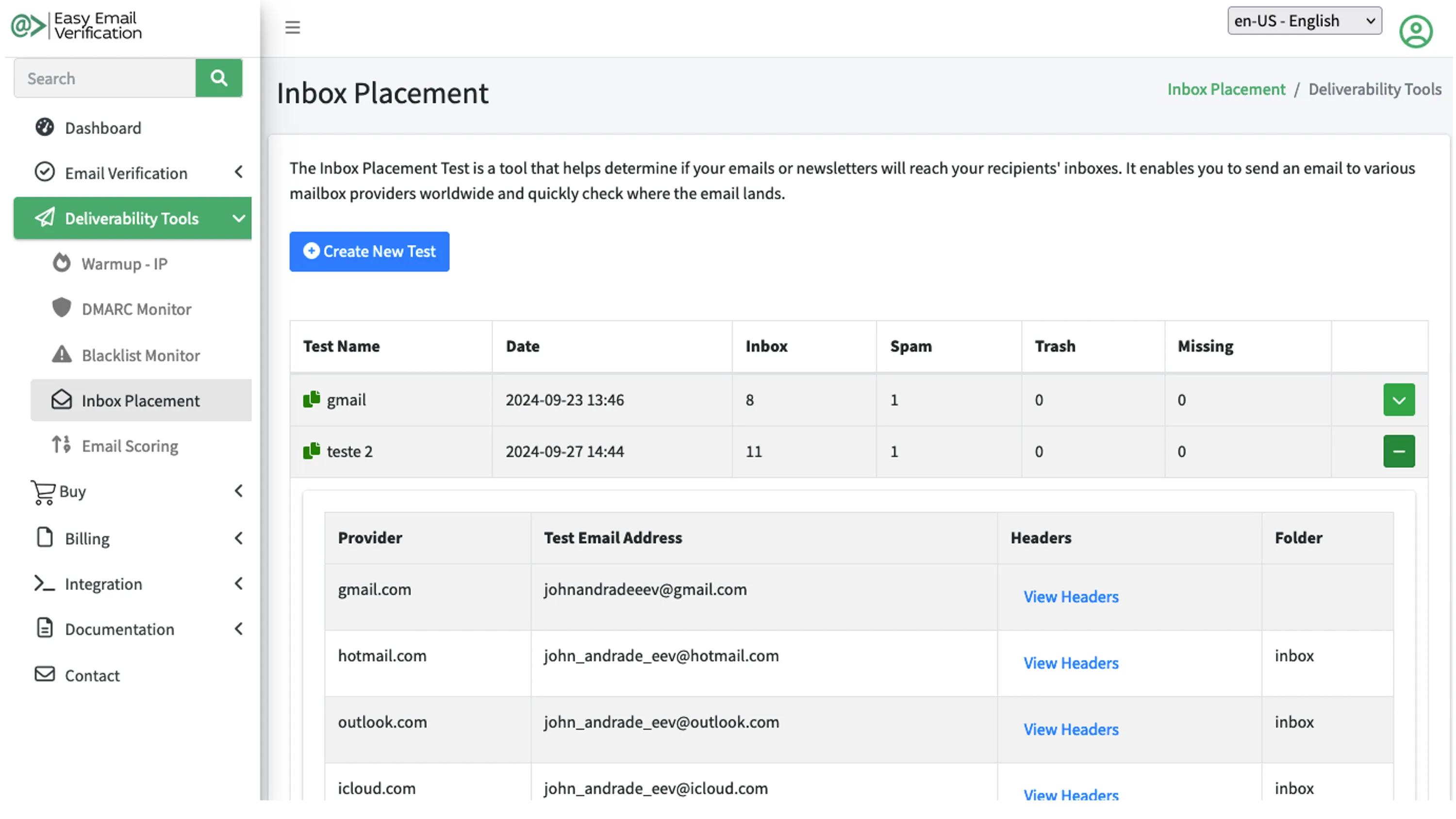Click Create New Test button
Image resolution: width=1456 pixels, height=819 pixels.
point(369,251)
